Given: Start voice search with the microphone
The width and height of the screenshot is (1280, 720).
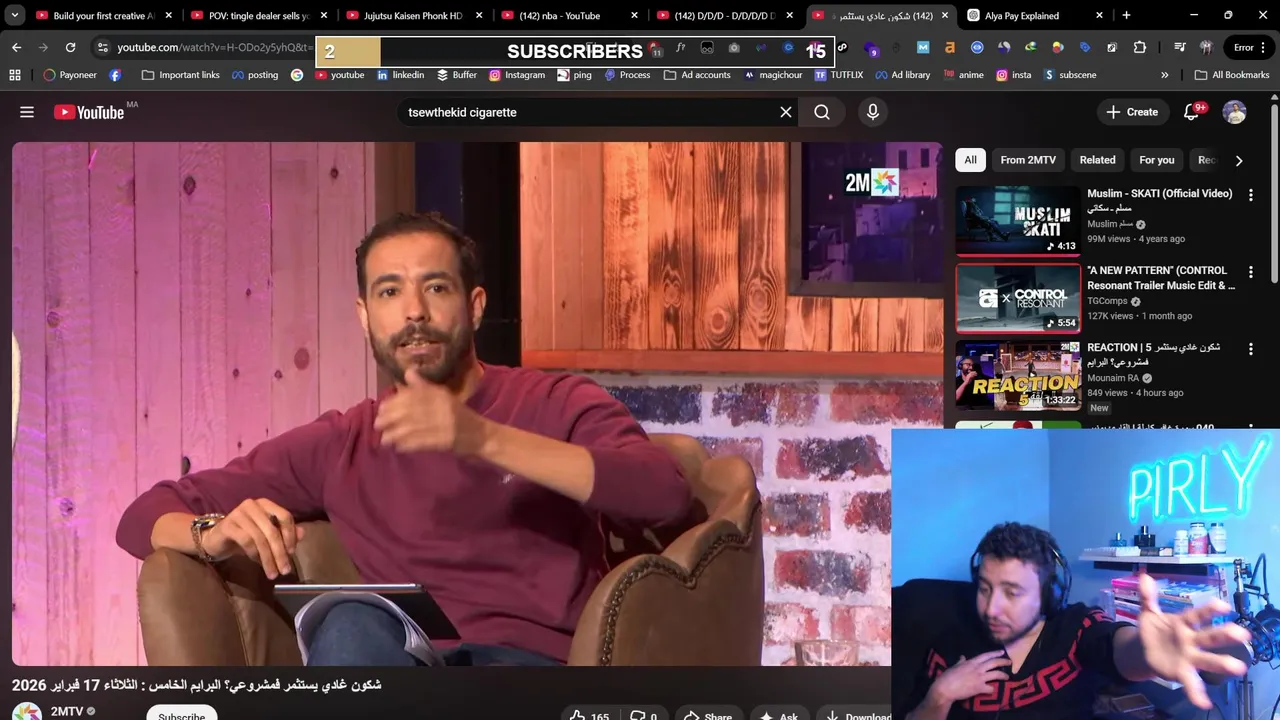Looking at the screenshot, I should (x=873, y=112).
